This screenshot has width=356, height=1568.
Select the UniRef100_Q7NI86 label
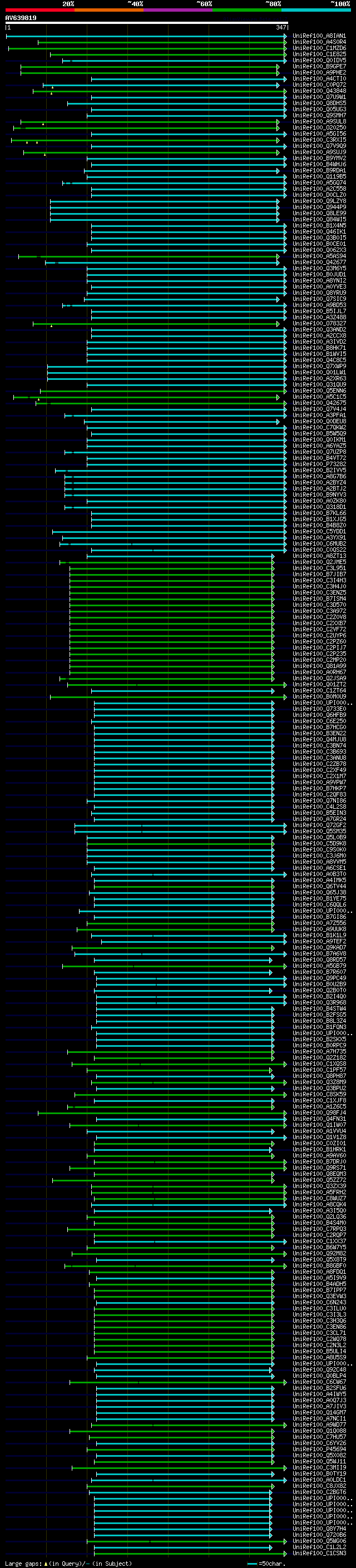pos(319,800)
